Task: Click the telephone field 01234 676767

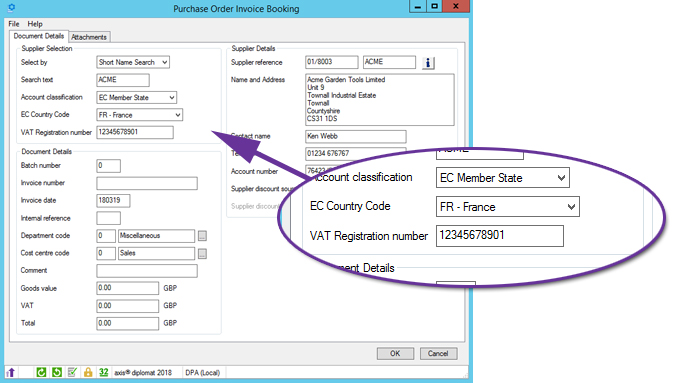Action: click(x=355, y=154)
